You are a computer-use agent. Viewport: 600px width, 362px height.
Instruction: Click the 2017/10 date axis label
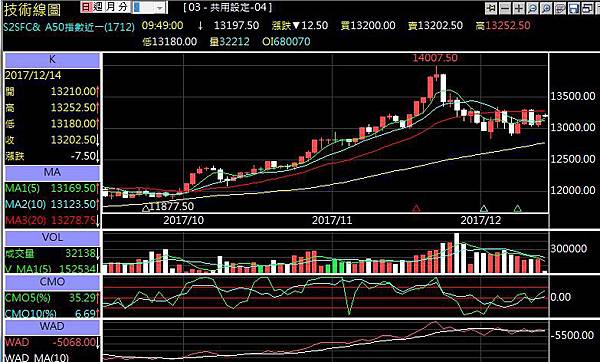pyautogui.click(x=183, y=220)
